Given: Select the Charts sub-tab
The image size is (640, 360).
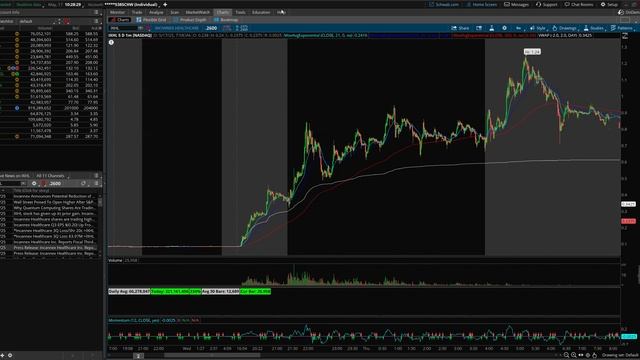Looking at the screenshot, I should (x=120, y=20).
